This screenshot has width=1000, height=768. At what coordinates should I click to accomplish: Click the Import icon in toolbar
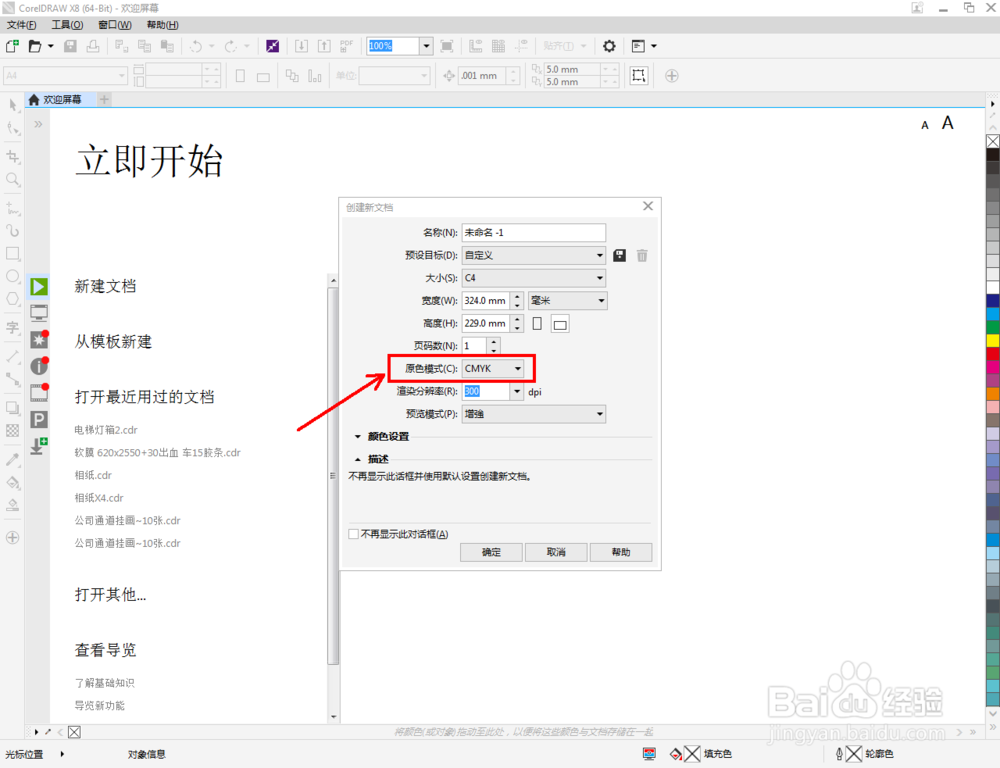301,46
